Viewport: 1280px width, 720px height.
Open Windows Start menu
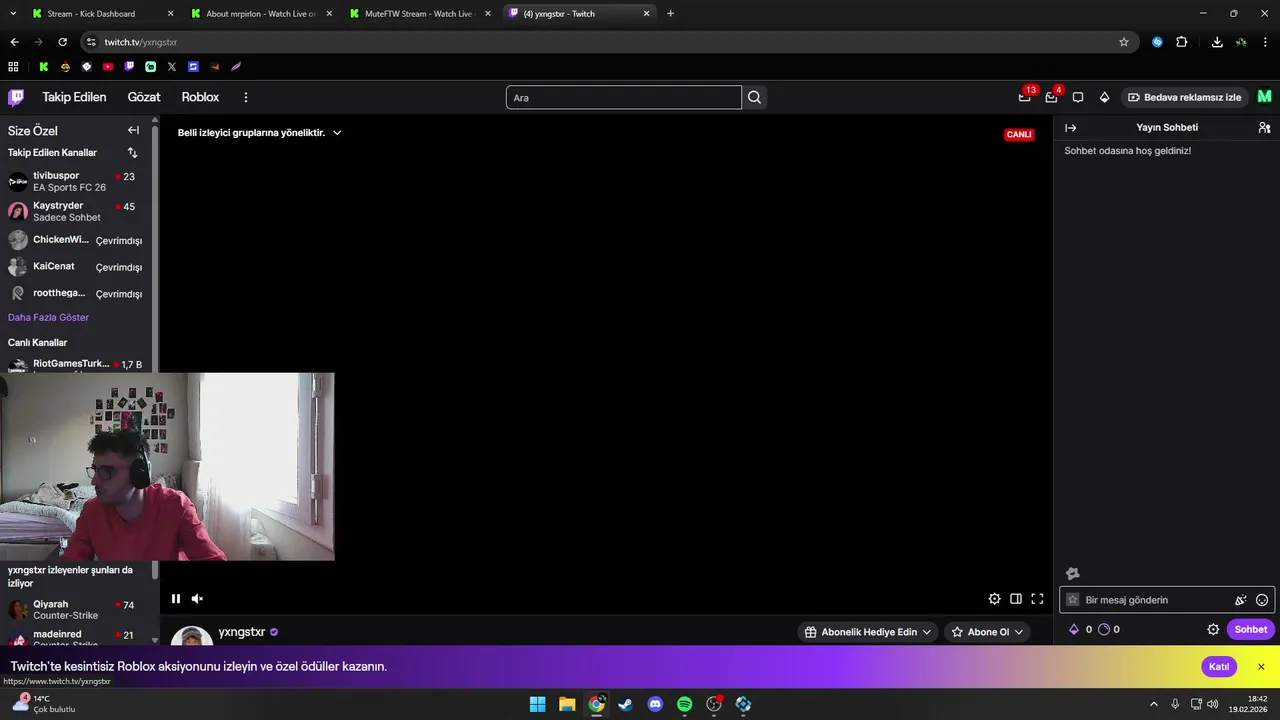point(537,704)
